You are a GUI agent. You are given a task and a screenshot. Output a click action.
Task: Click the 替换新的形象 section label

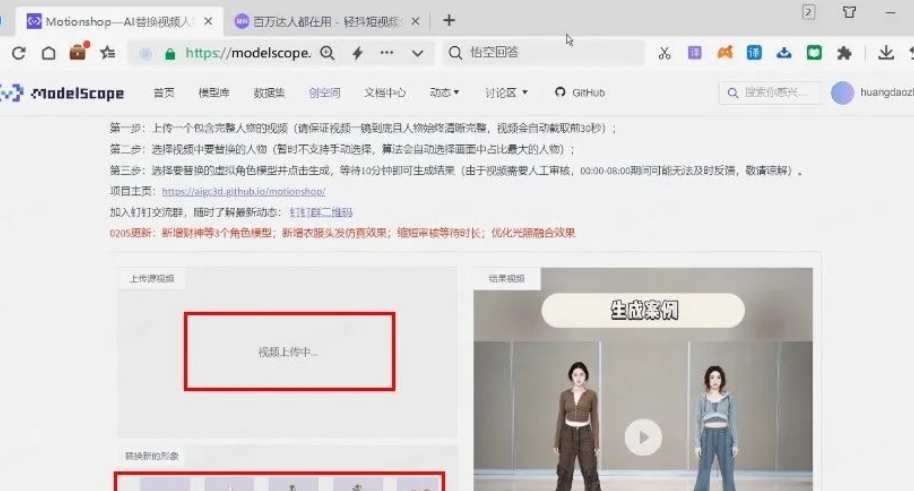click(x=152, y=456)
